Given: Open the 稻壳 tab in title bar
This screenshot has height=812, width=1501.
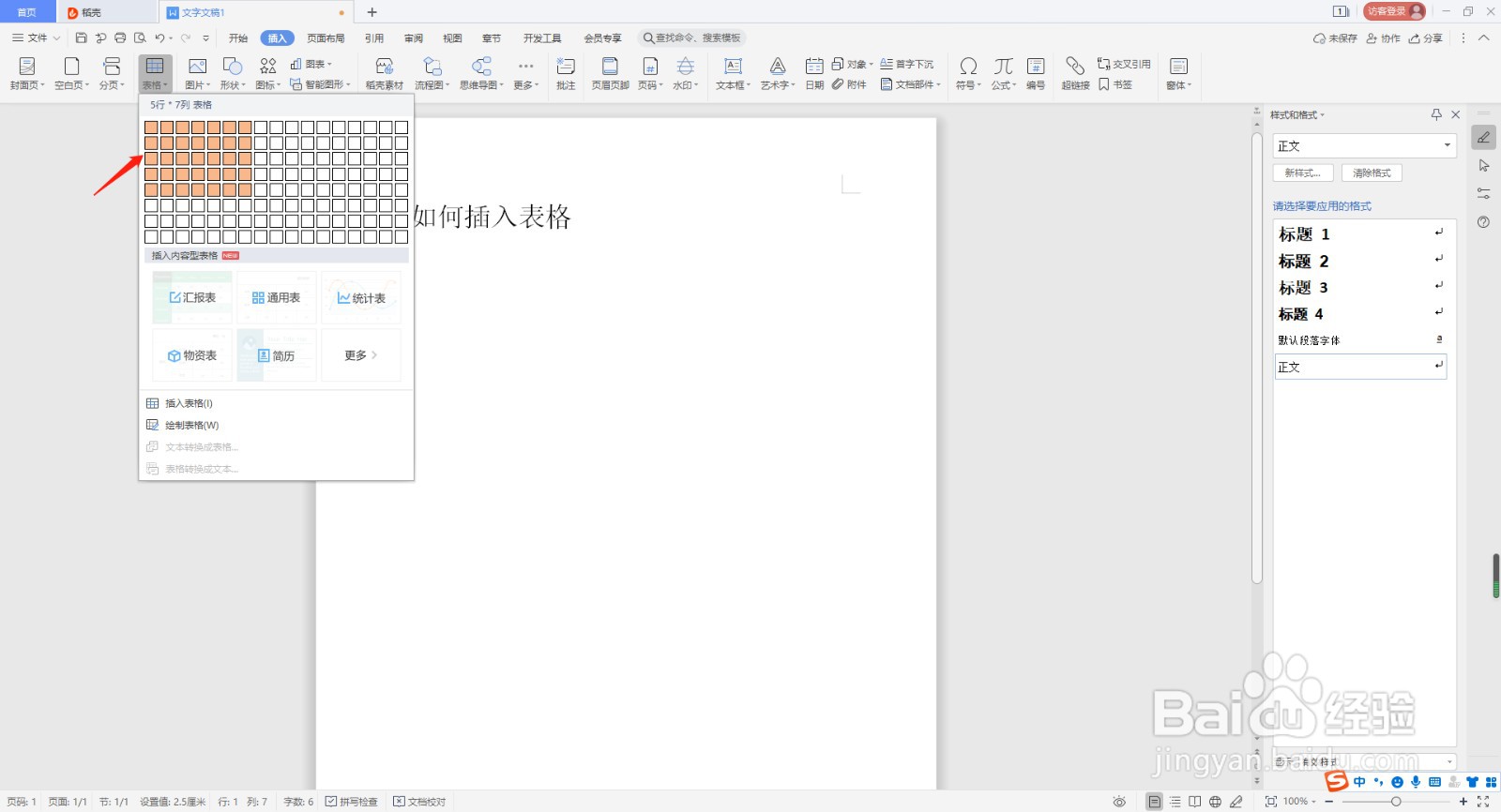Looking at the screenshot, I should (107, 12).
